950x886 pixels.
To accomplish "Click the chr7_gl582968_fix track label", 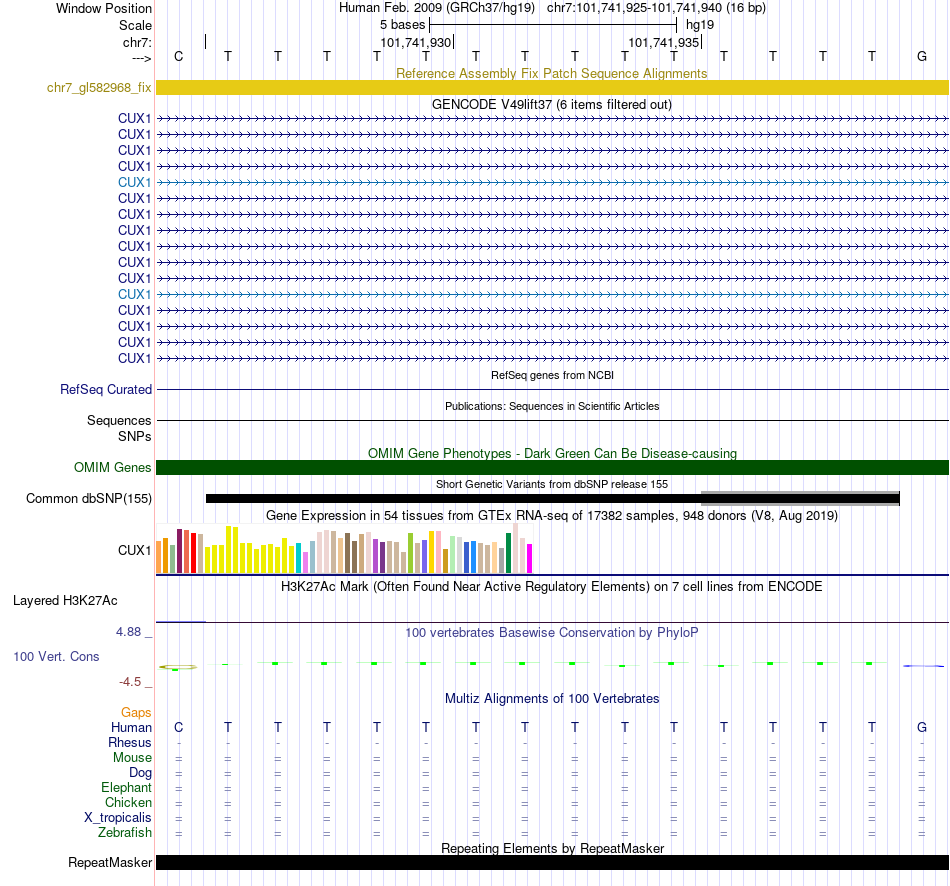I will (x=99, y=87).
